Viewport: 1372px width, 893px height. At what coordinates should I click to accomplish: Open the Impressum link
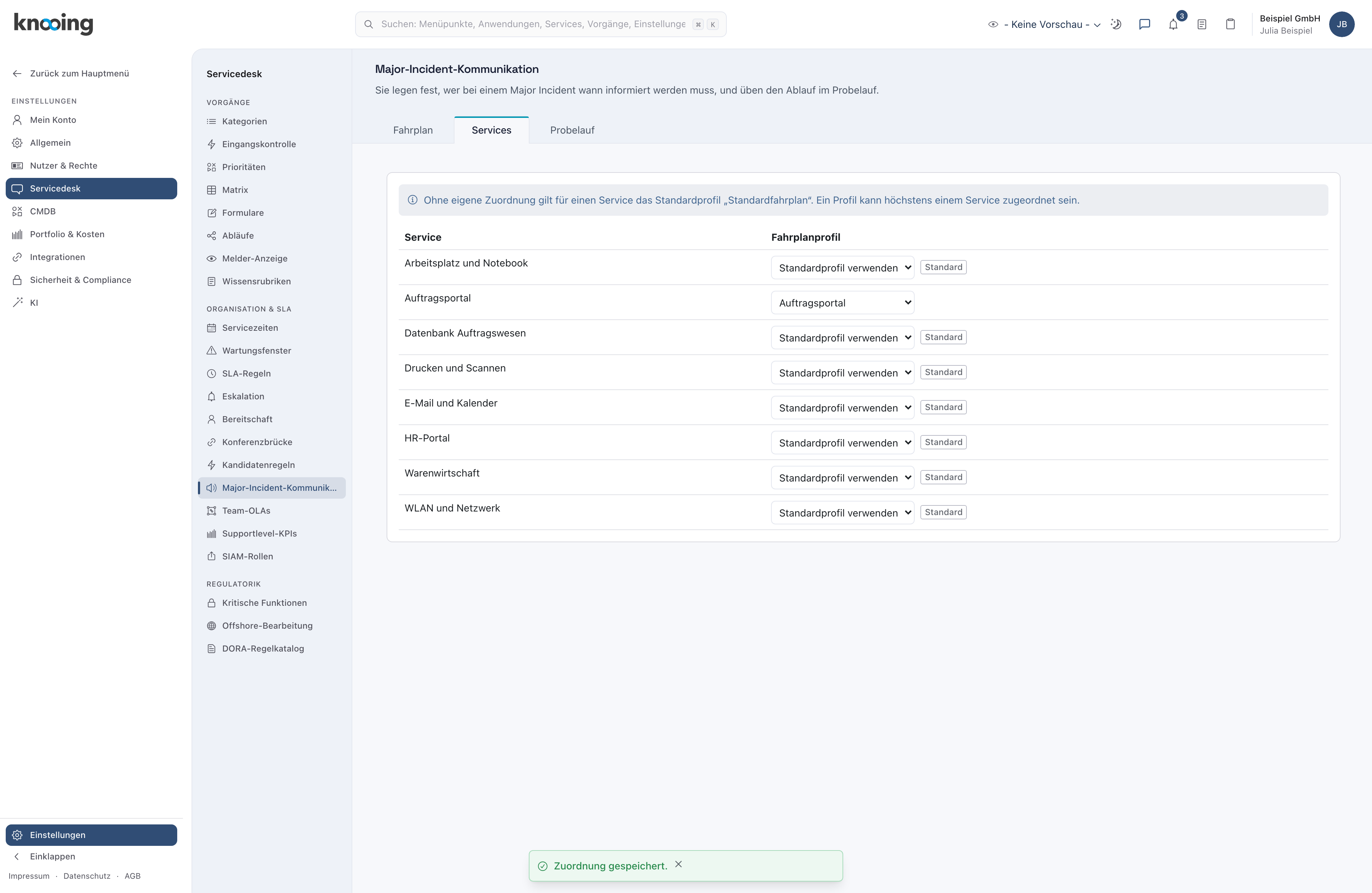(x=29, y=876)
